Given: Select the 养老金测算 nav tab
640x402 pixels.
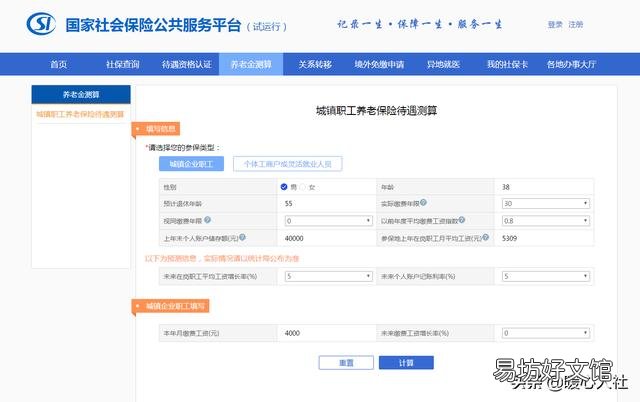Looking at the screenshot, I should (251, 64).
